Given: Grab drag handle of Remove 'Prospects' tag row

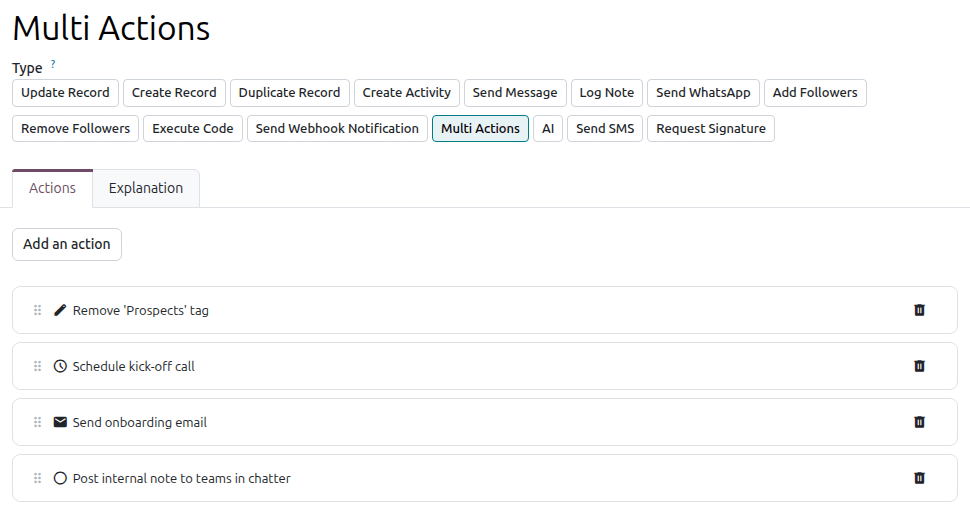Looking at the screenshot, I should [37, 310].
